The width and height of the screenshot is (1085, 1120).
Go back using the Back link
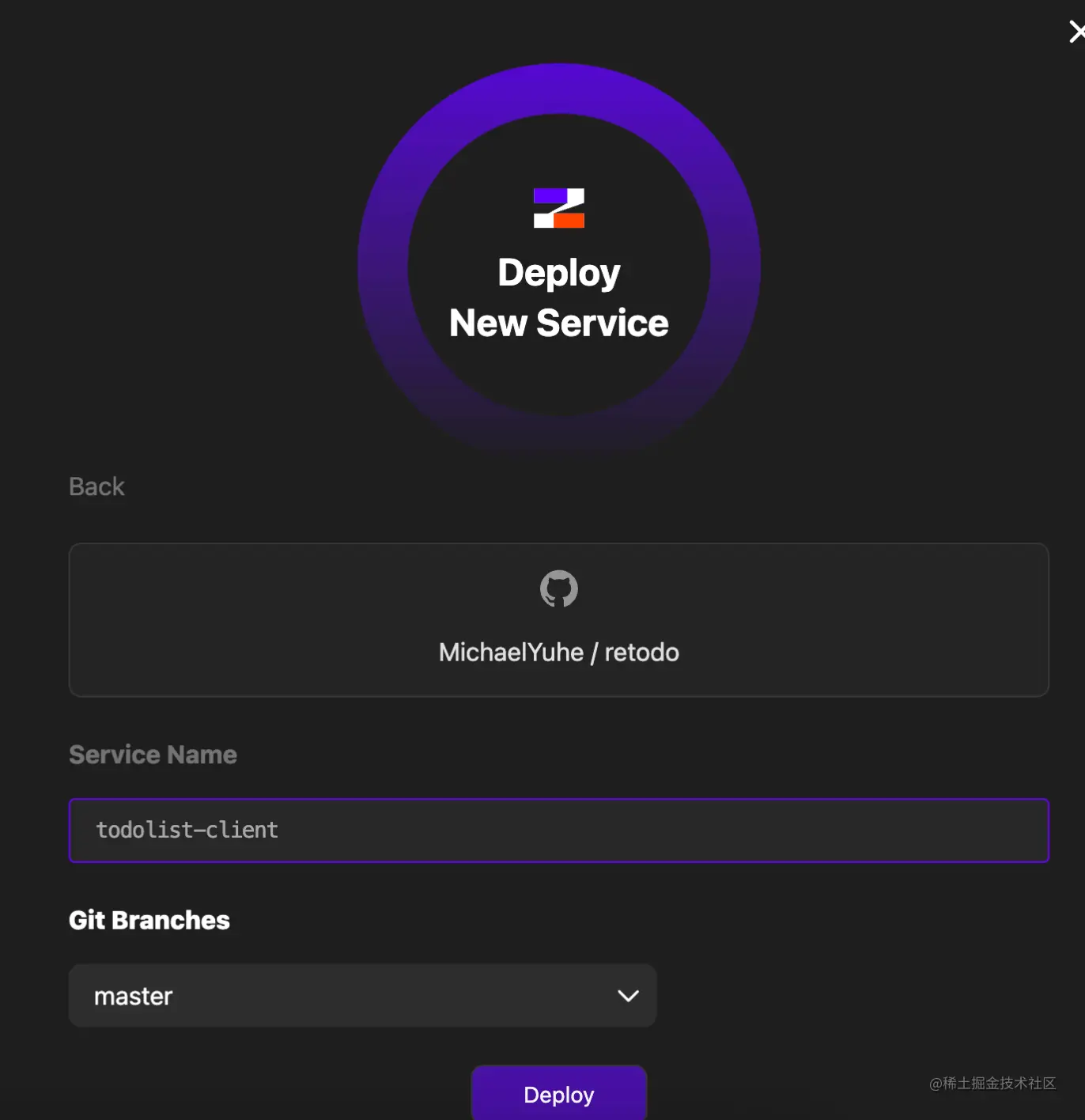pos(96,486)
